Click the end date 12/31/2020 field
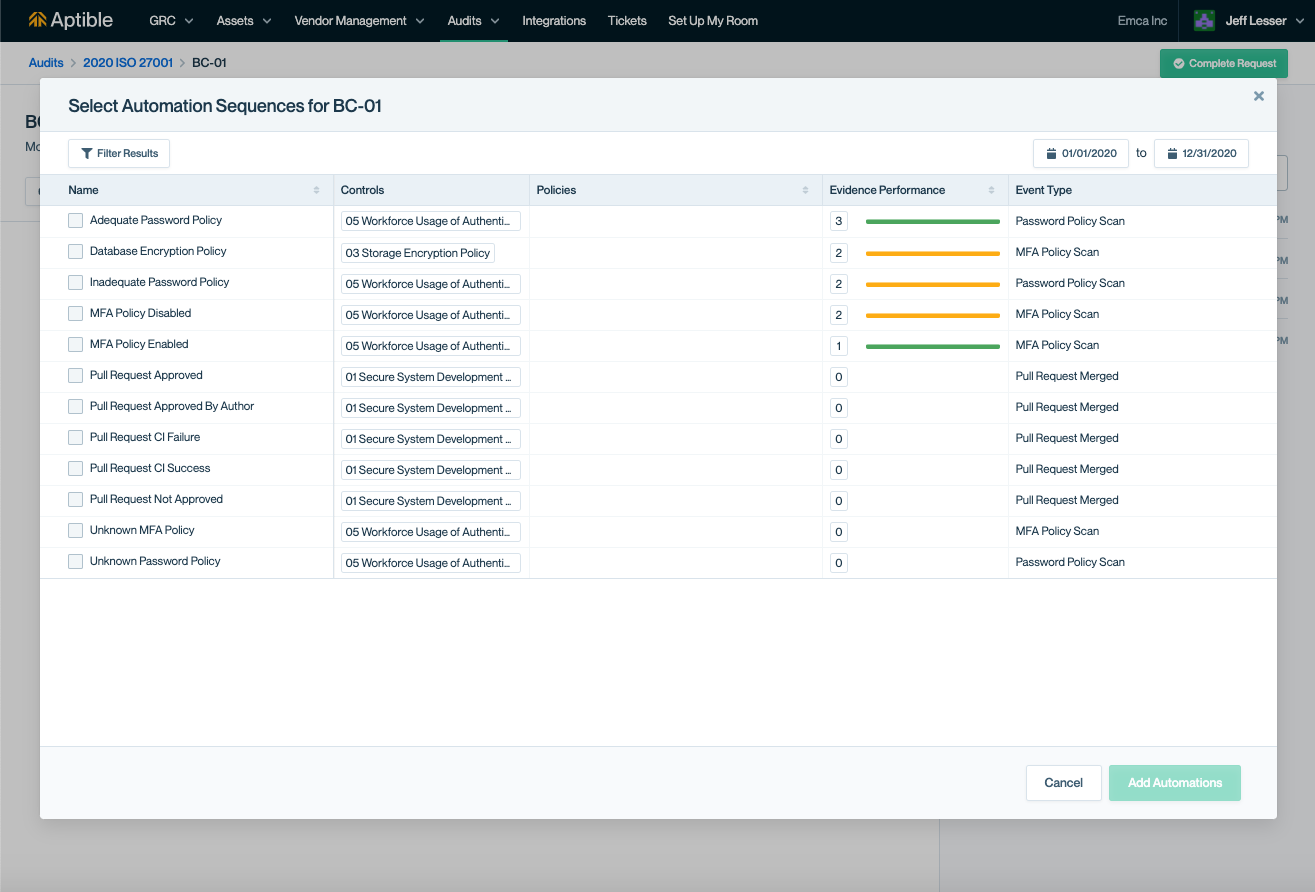This screenshot has width=1315, height=892. tap(1201, 154)
